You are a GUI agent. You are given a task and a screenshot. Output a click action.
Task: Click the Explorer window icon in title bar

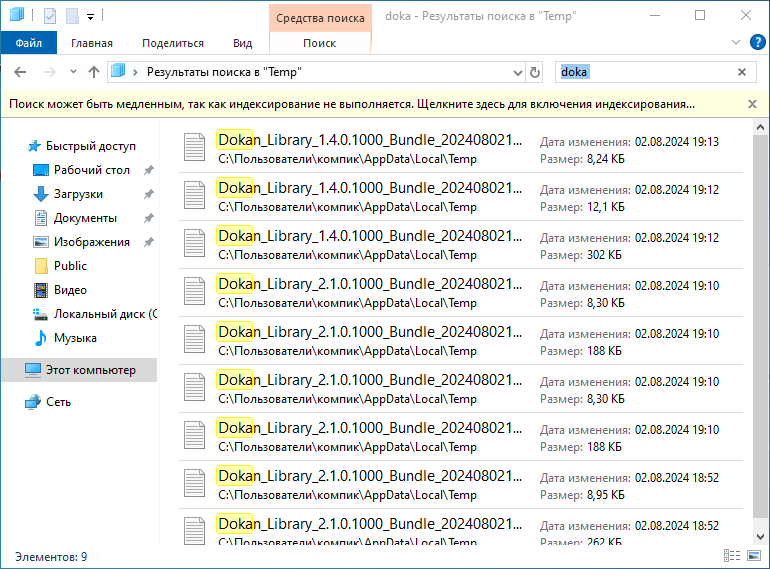17,15
